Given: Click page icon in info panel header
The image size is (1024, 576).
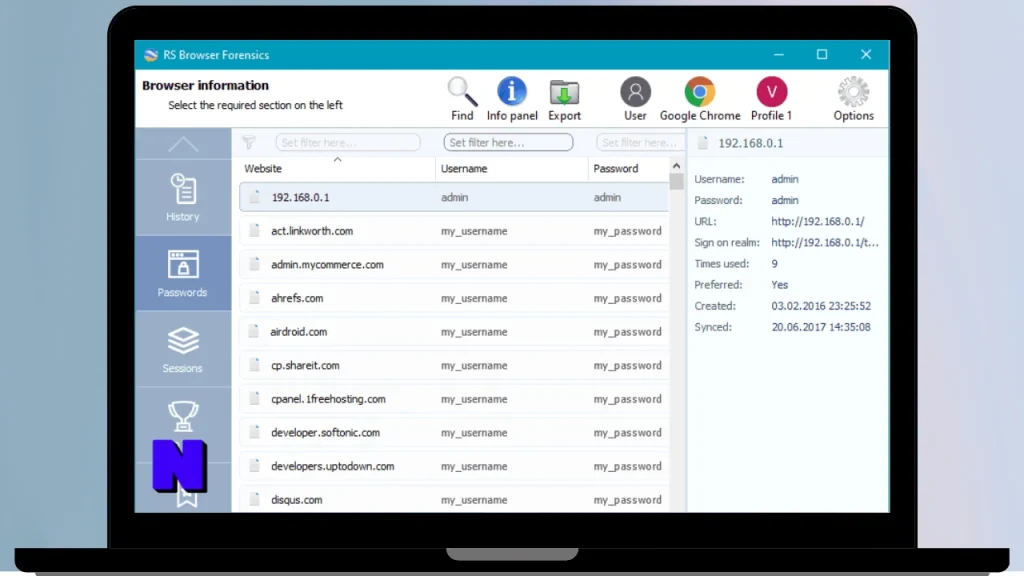Looking at the screenshot, I should pyautogui.click(x=703, y=143).
